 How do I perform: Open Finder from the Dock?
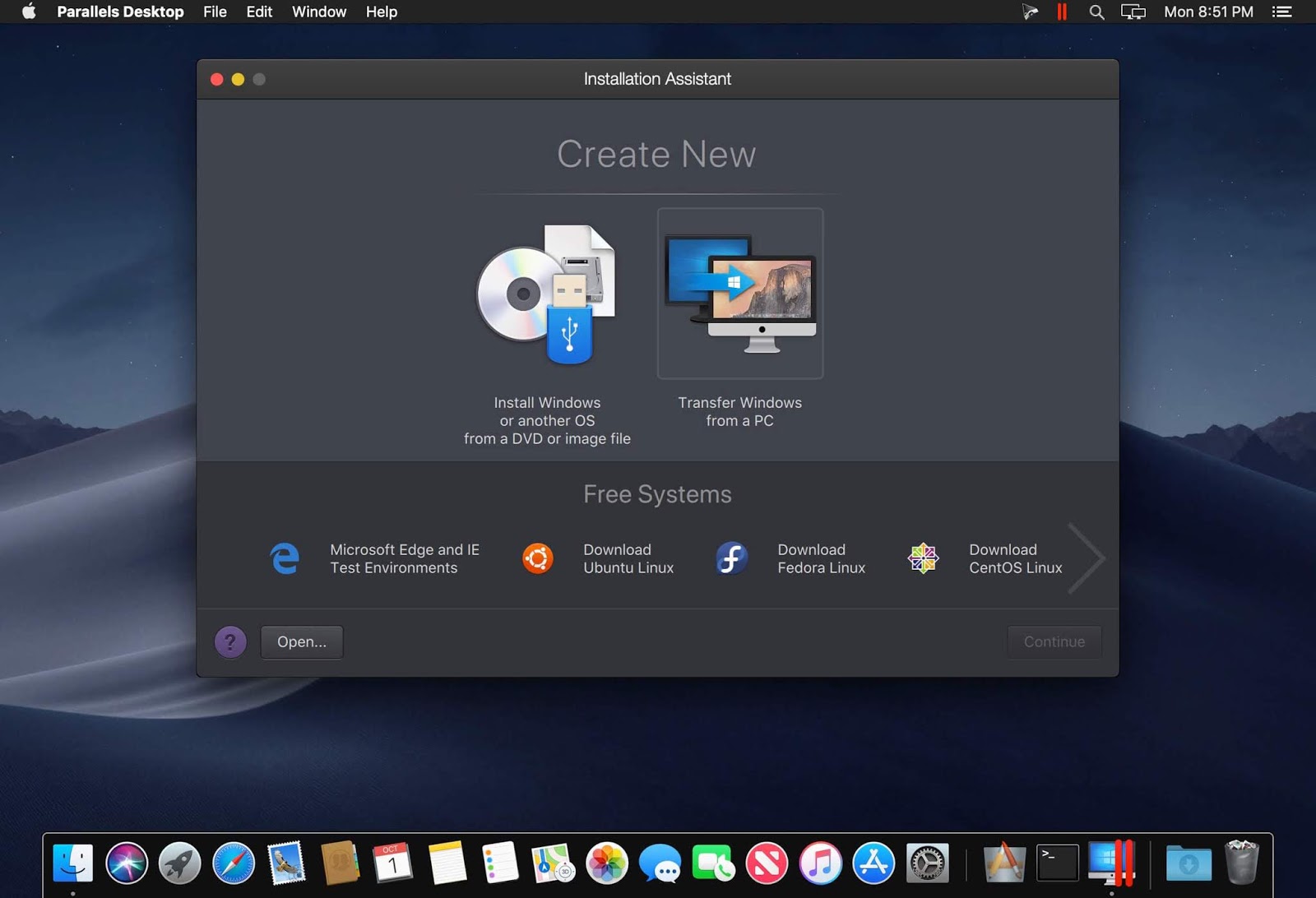coord(73,863)
